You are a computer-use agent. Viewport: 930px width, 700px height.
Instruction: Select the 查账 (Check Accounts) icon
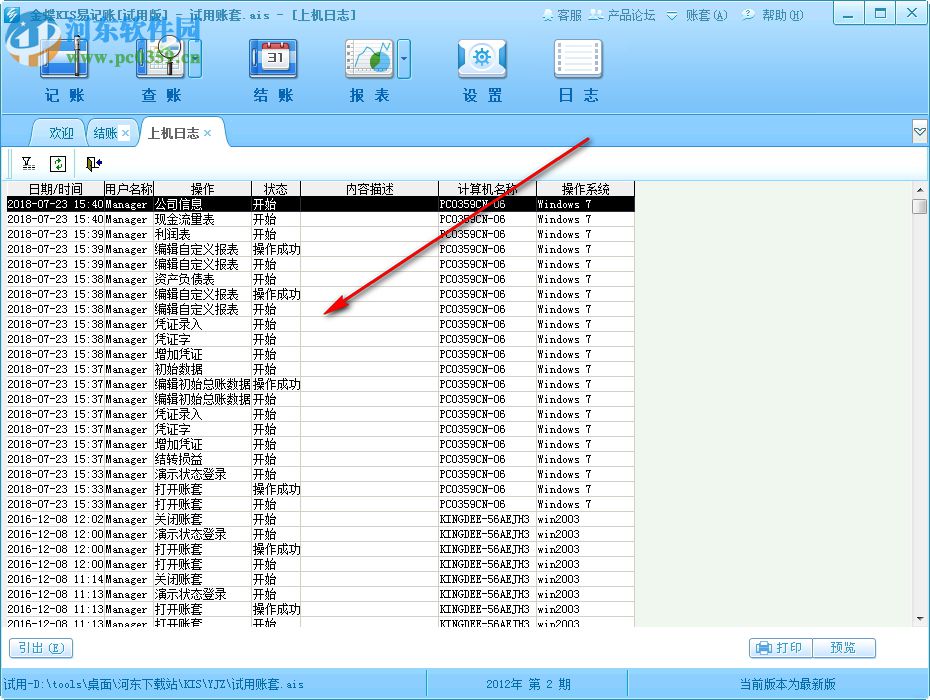pos(158,60)
